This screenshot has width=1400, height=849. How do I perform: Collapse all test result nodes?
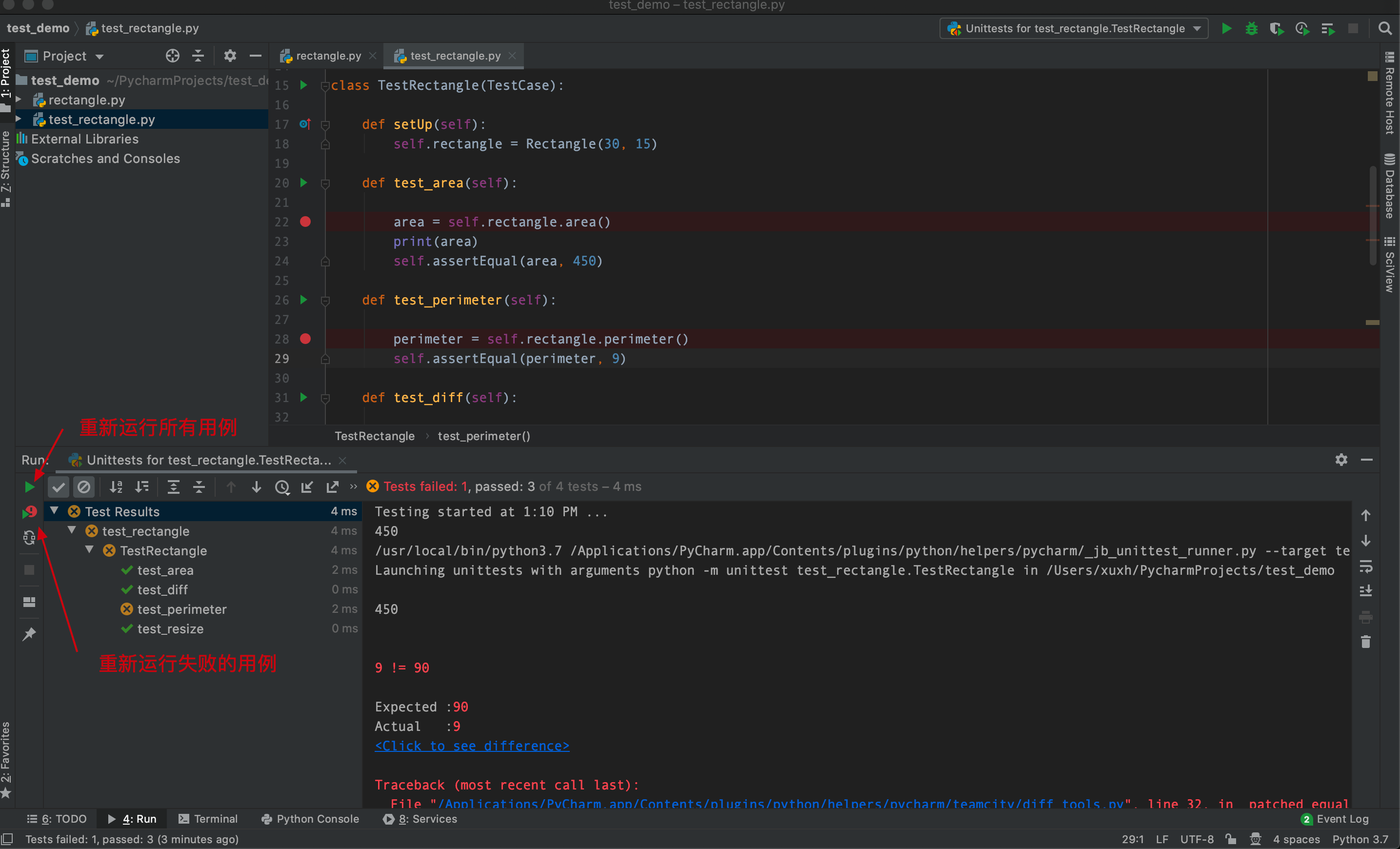tap(199, 487)
